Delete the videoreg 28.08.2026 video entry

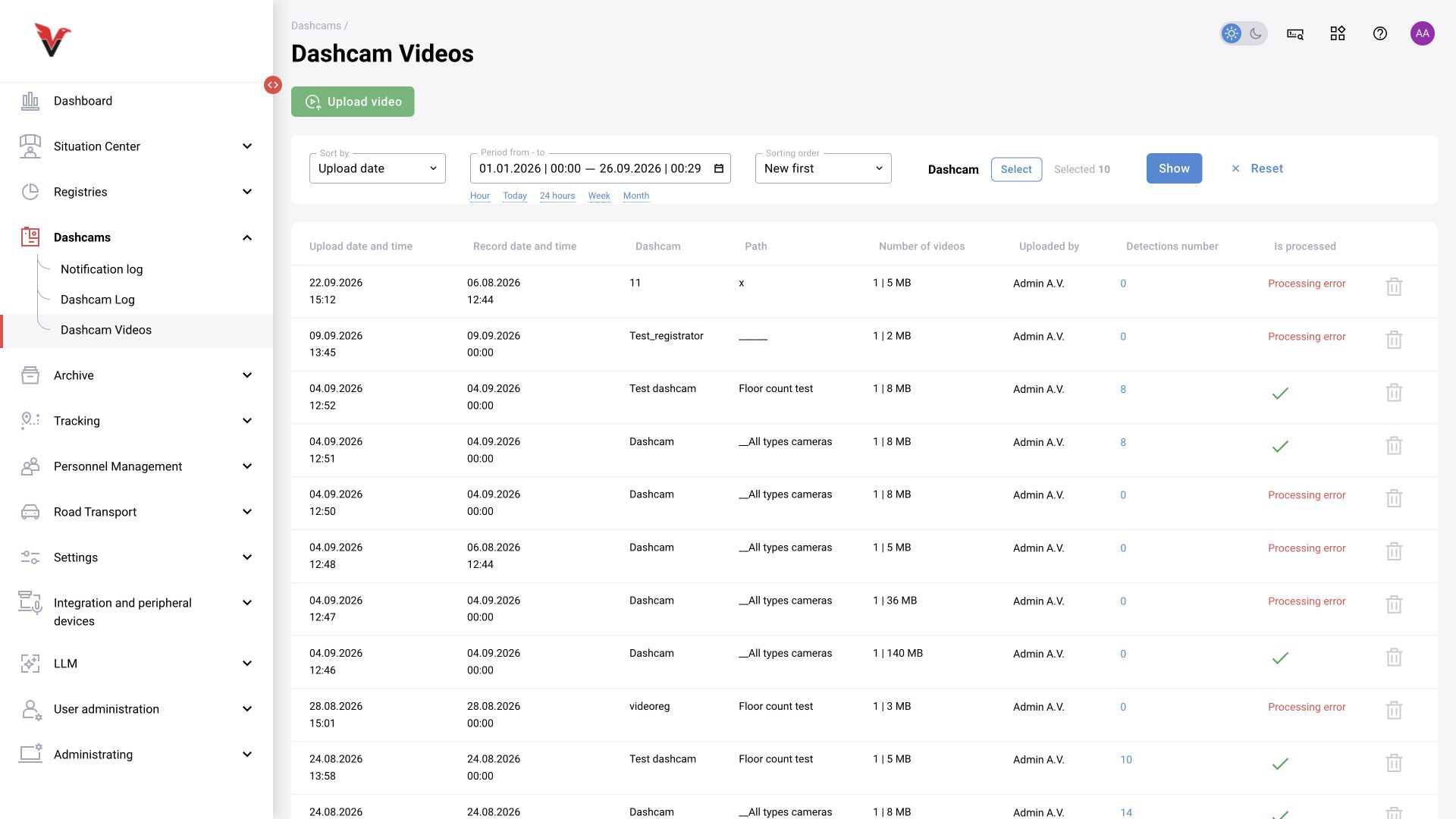pos(1394,711)
